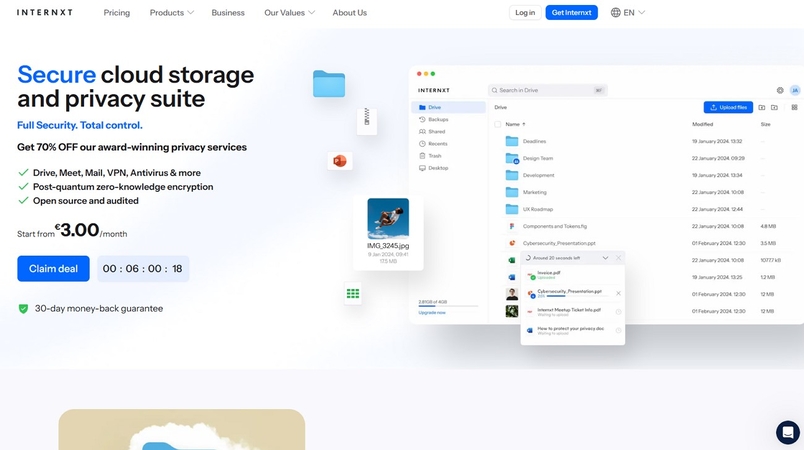Screen dimensions: 804x450
Task: Open the Design Team shared folder
Action: pyautogui.click(x=537, y=158)
